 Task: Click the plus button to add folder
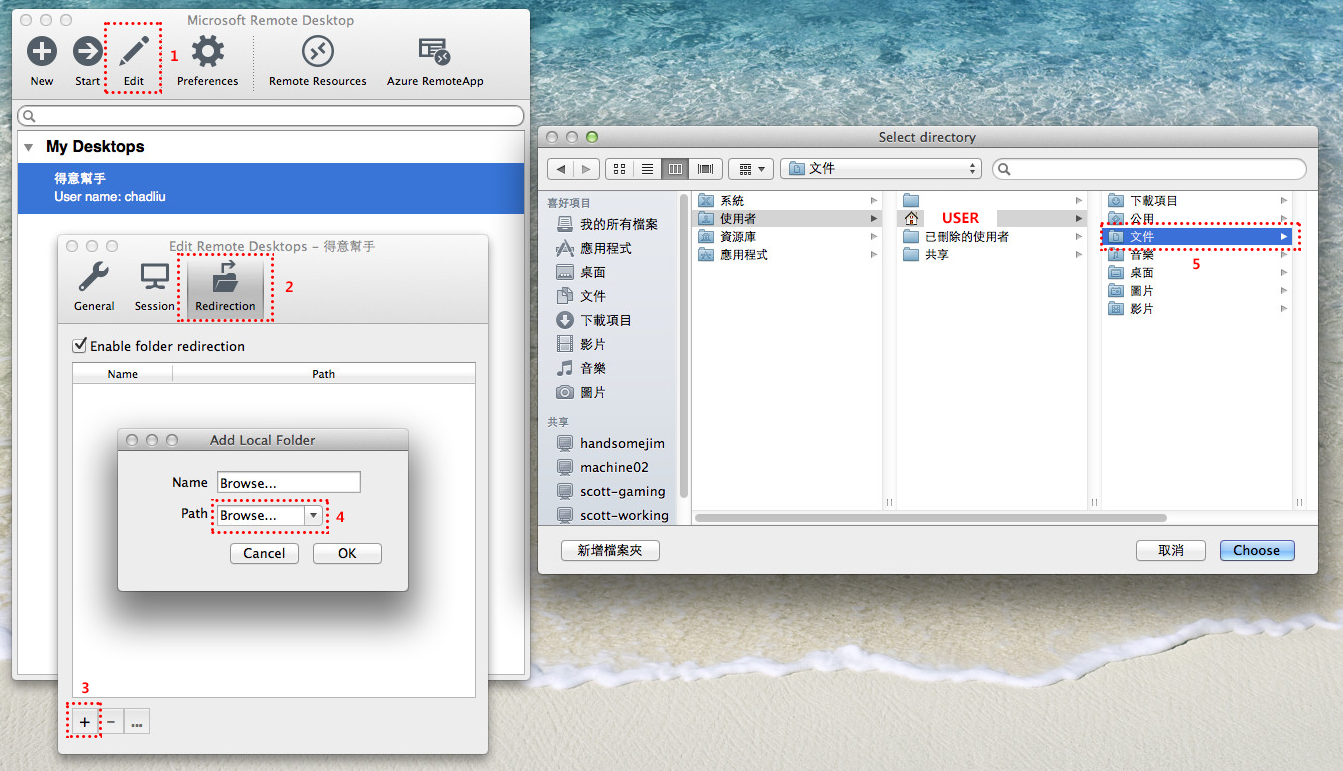[85, 721]
